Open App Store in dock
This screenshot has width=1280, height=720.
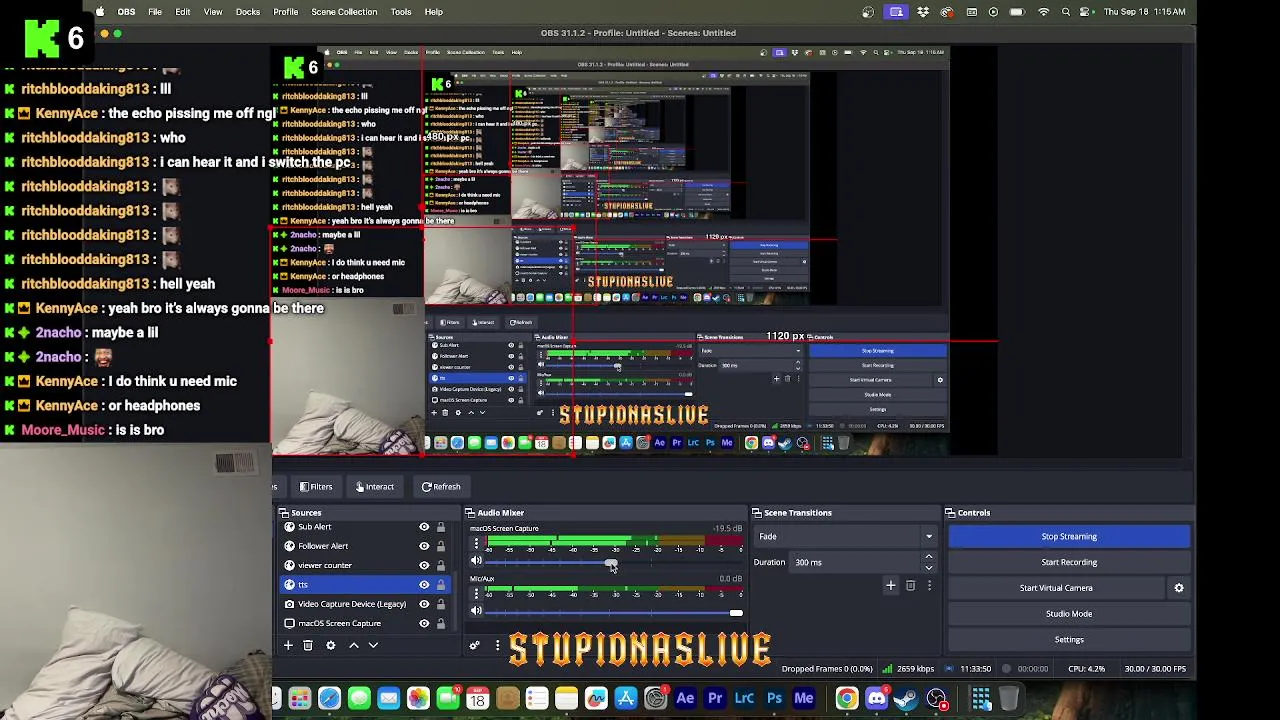pos(626,698)
